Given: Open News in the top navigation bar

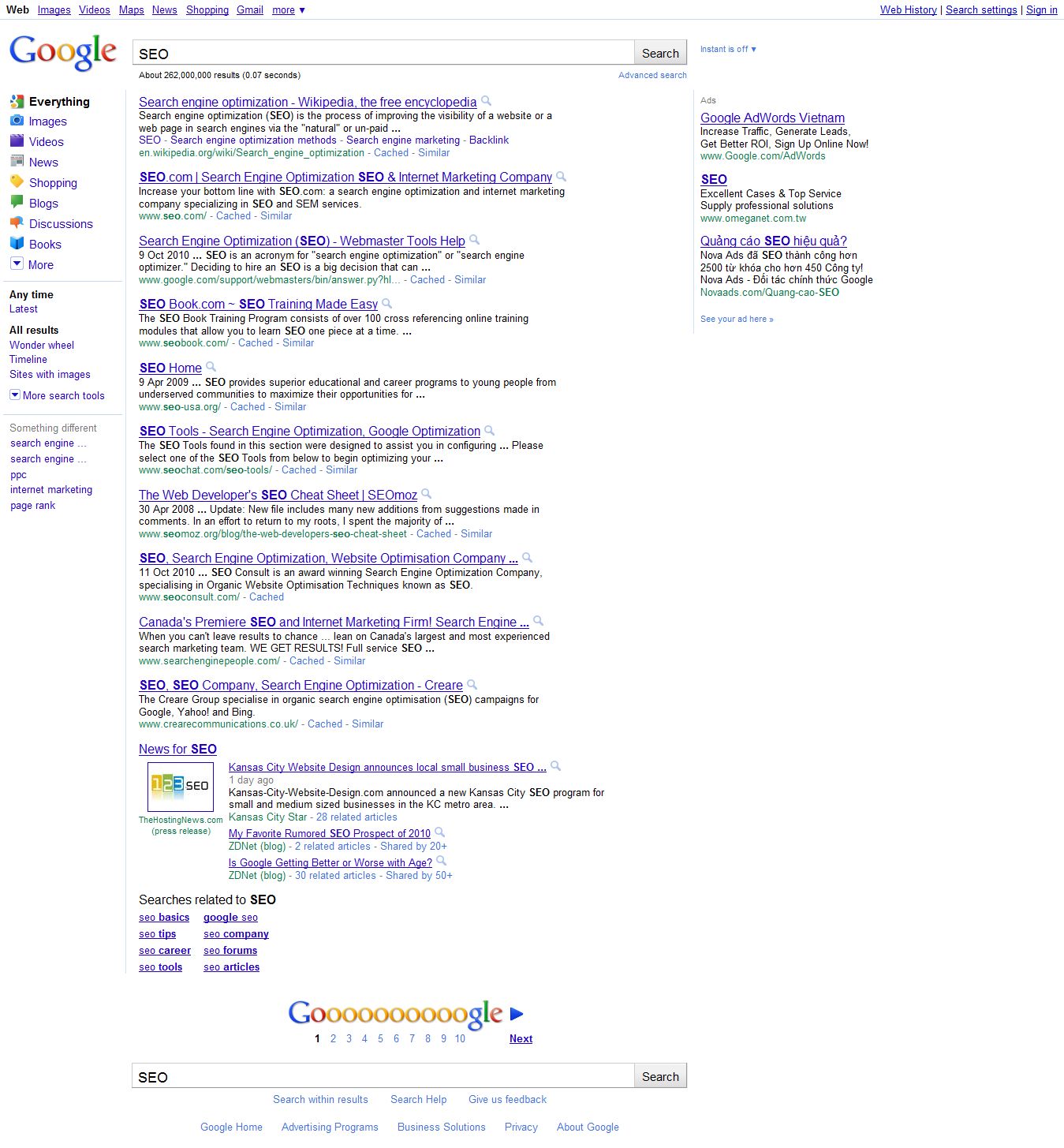Looking at the screenshot, I should click(165, 10).
